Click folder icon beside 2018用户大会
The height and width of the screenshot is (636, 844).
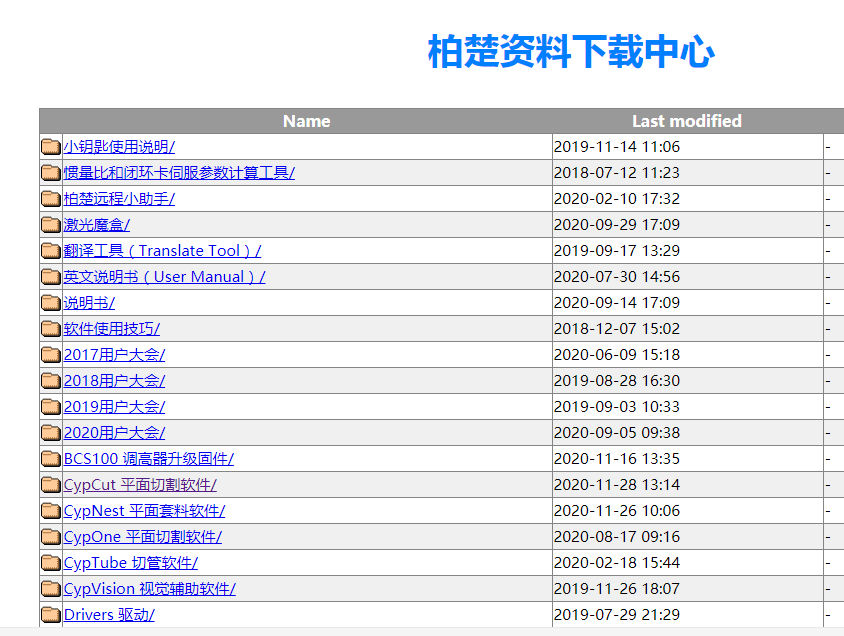[x=51, y=380]
